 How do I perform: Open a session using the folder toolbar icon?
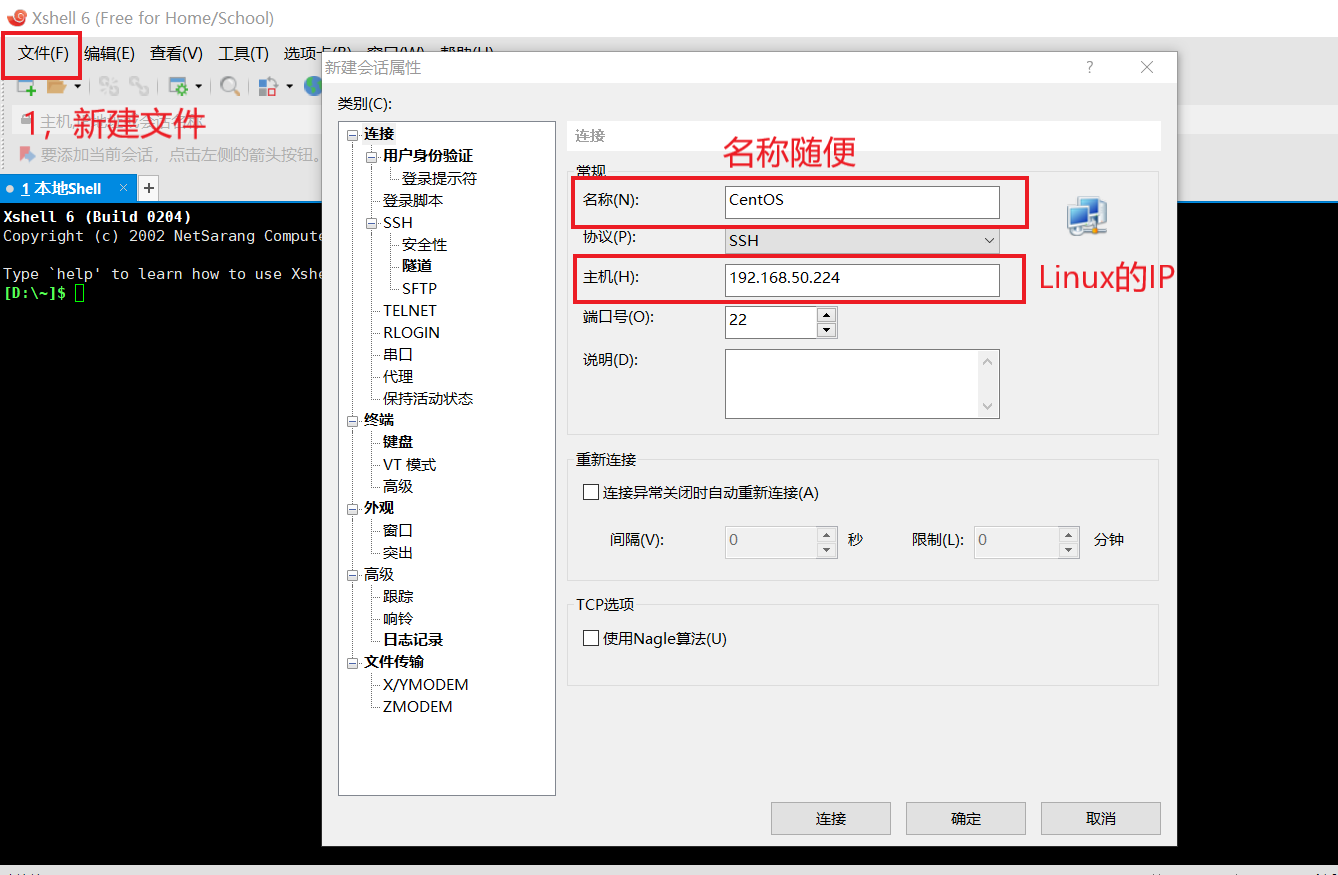(58, 86)
